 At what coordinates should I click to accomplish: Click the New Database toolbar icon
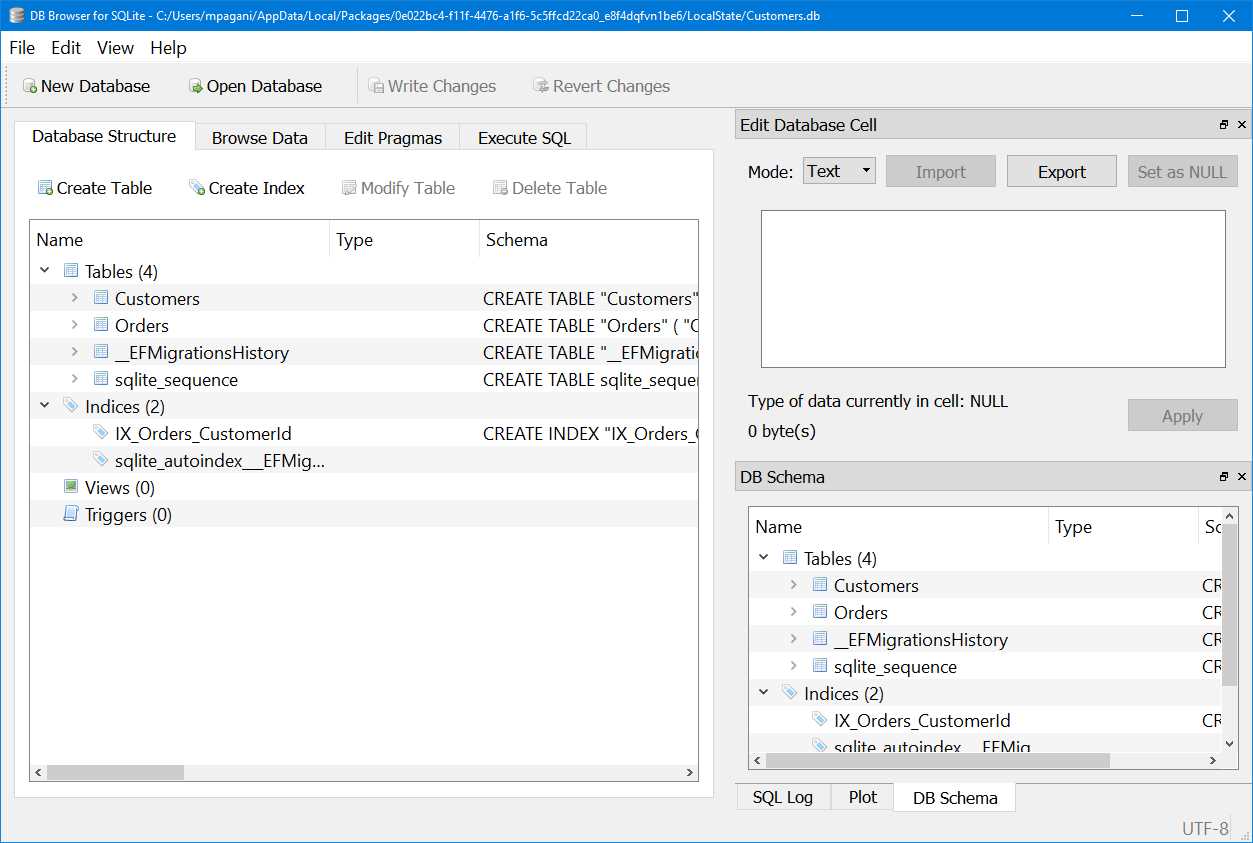28,86
